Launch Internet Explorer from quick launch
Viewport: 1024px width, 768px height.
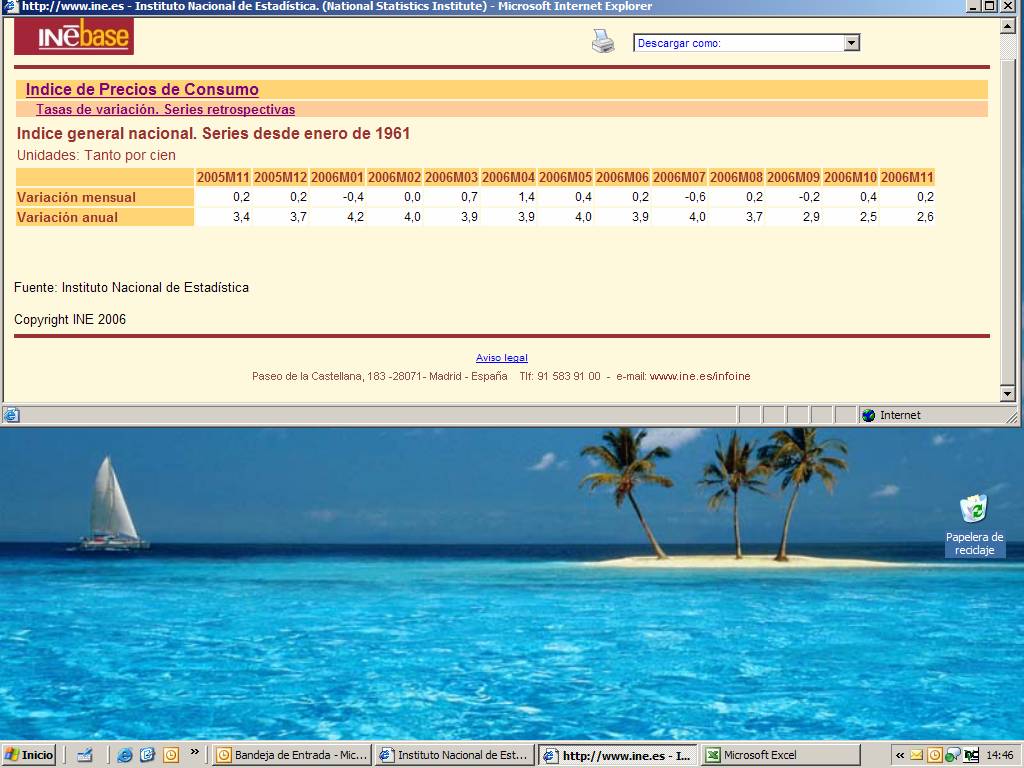coord(125,755)
